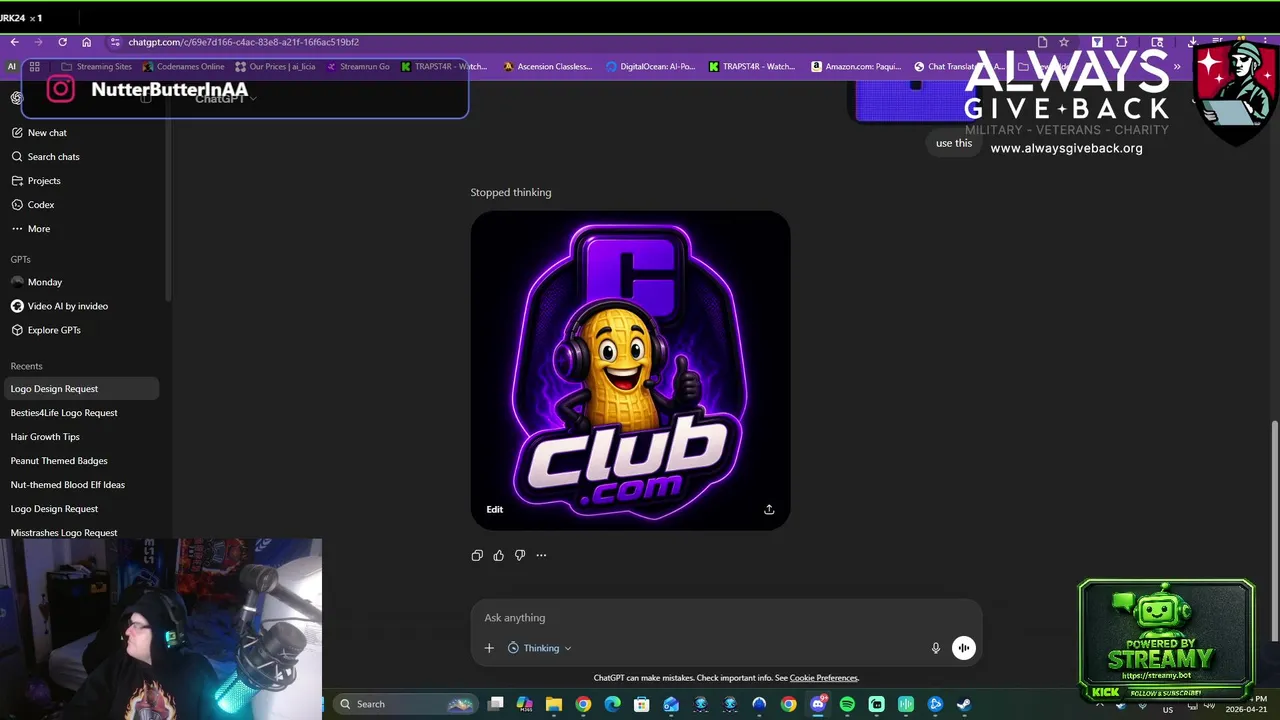Collapse the GPTs sidebar section
The image size is (1280, 720).
[x=21, y=259]
